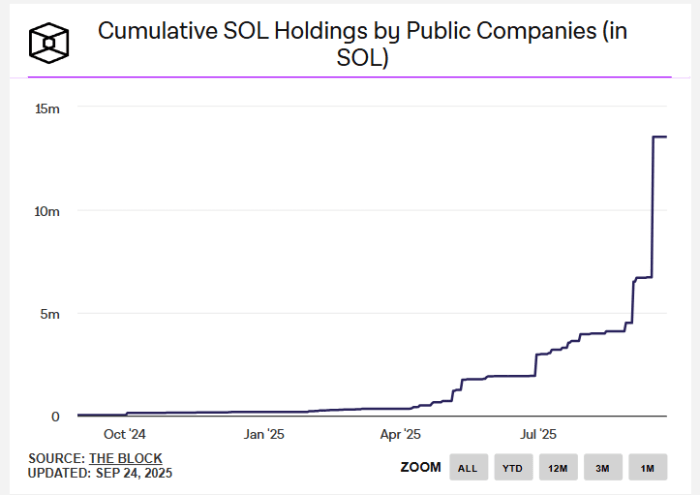This screenshot has height=495, width=700.
Task: Click the 10m y-axis label
Action: [48, 211]
